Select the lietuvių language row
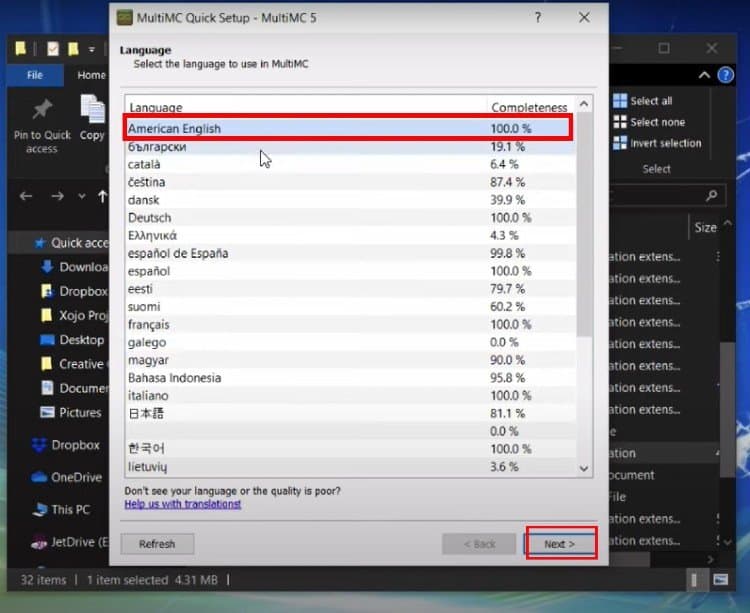 click(x=351, y=467)
